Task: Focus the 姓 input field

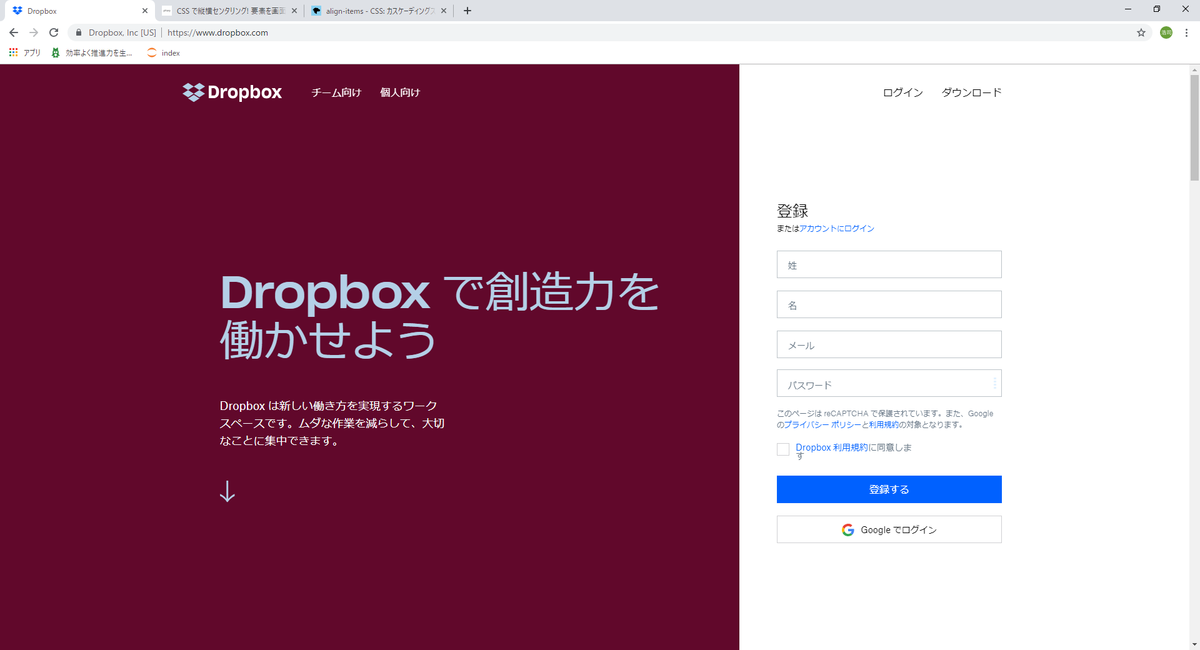Action: click(889, 264)
